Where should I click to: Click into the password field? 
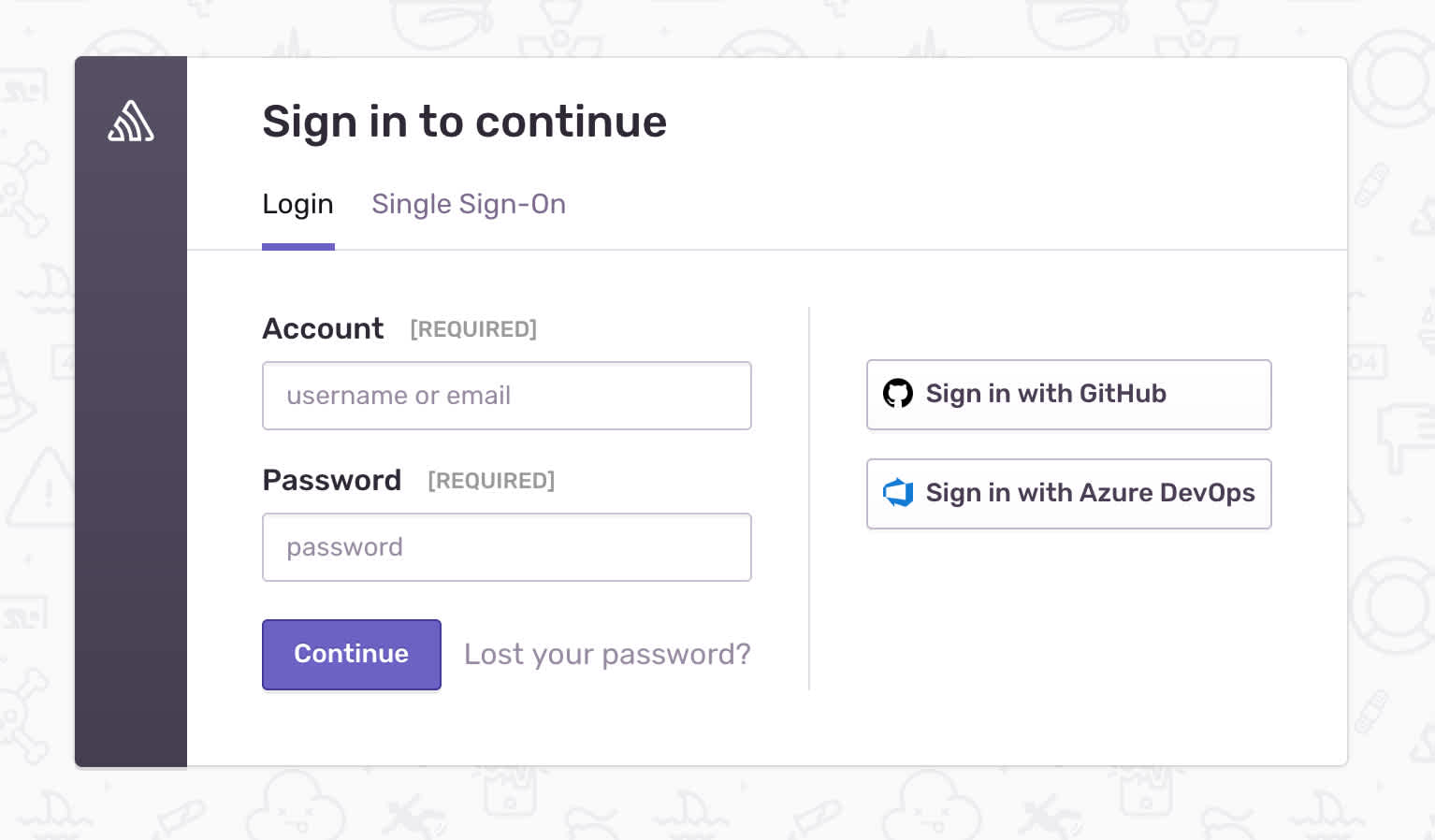coord(506,547)
